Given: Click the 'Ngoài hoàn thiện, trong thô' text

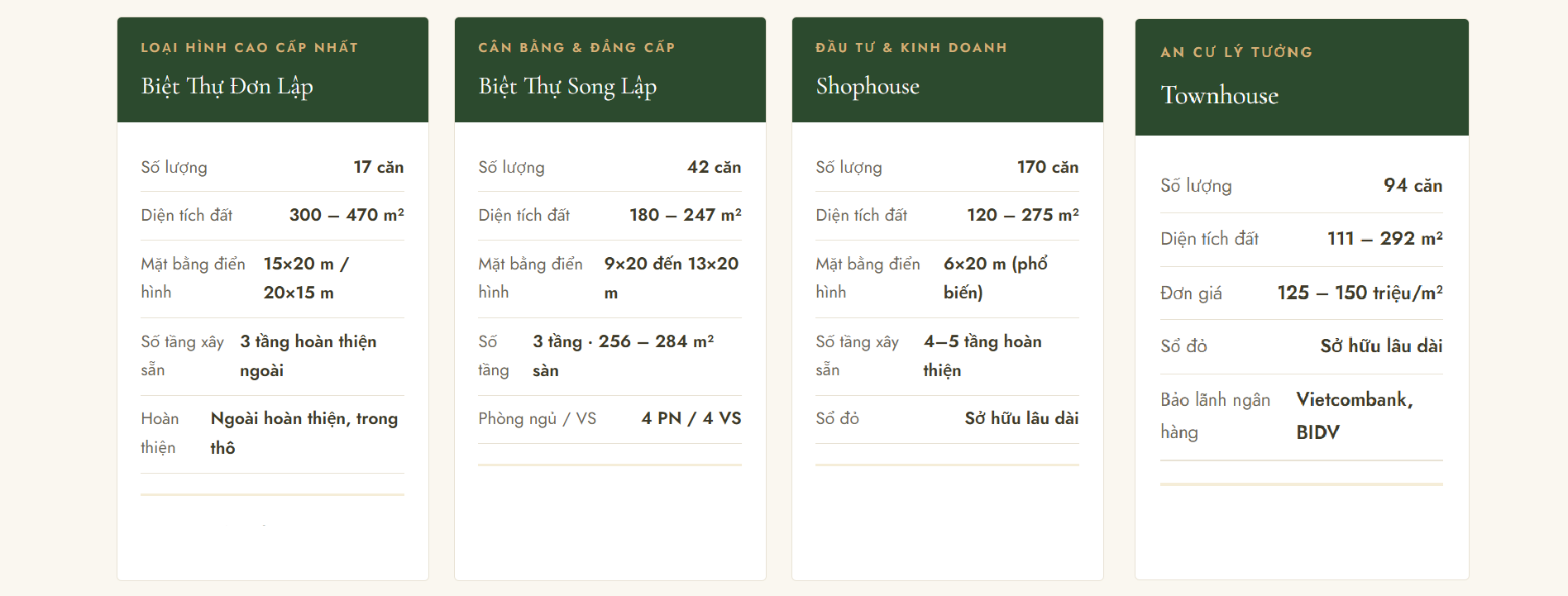Looking at the screenshot, I should pyautogui.click(x=304, y=432).
